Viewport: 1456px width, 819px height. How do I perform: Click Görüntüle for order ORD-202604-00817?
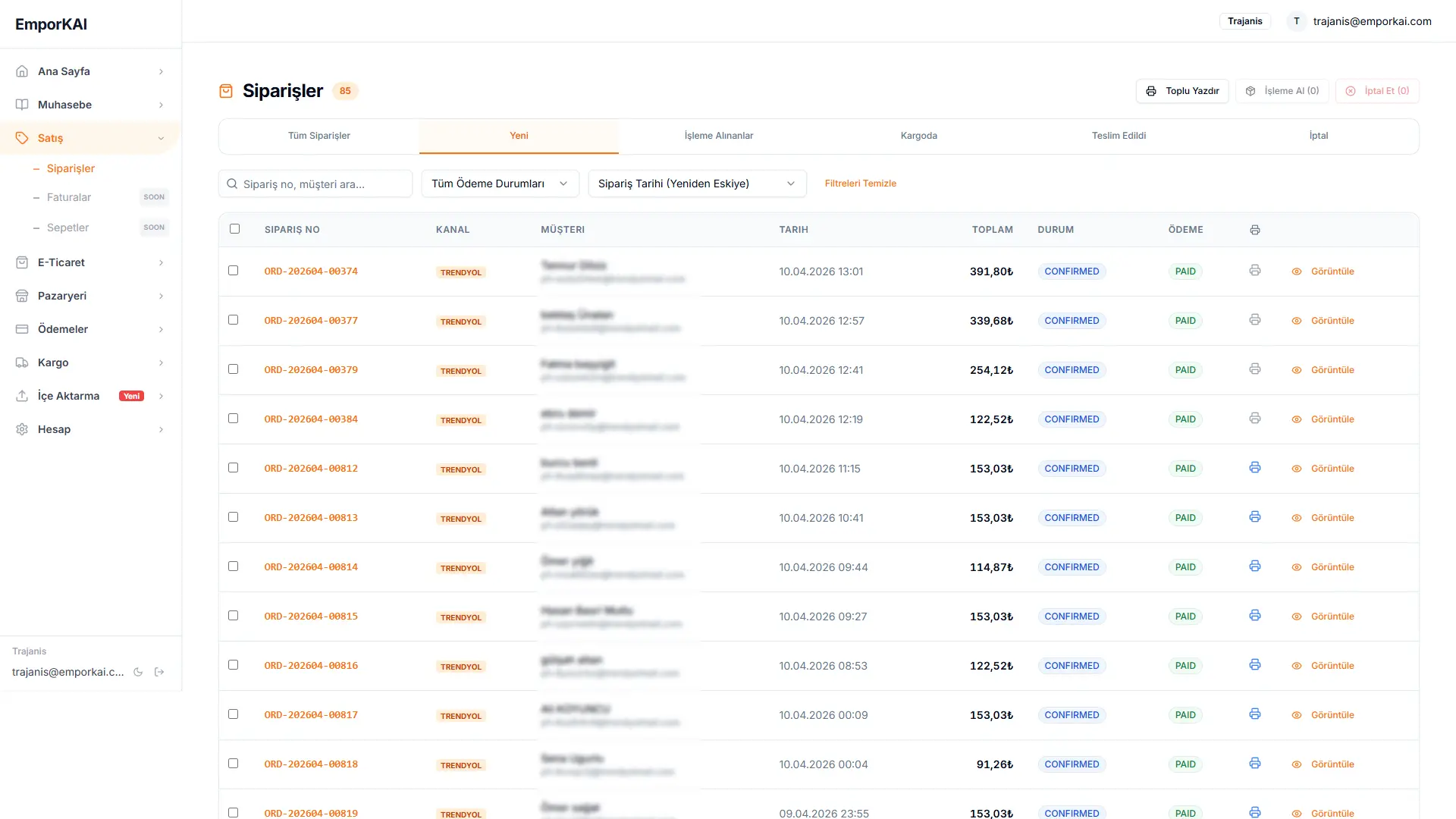pyautogui.click(x=1323, y=715)
